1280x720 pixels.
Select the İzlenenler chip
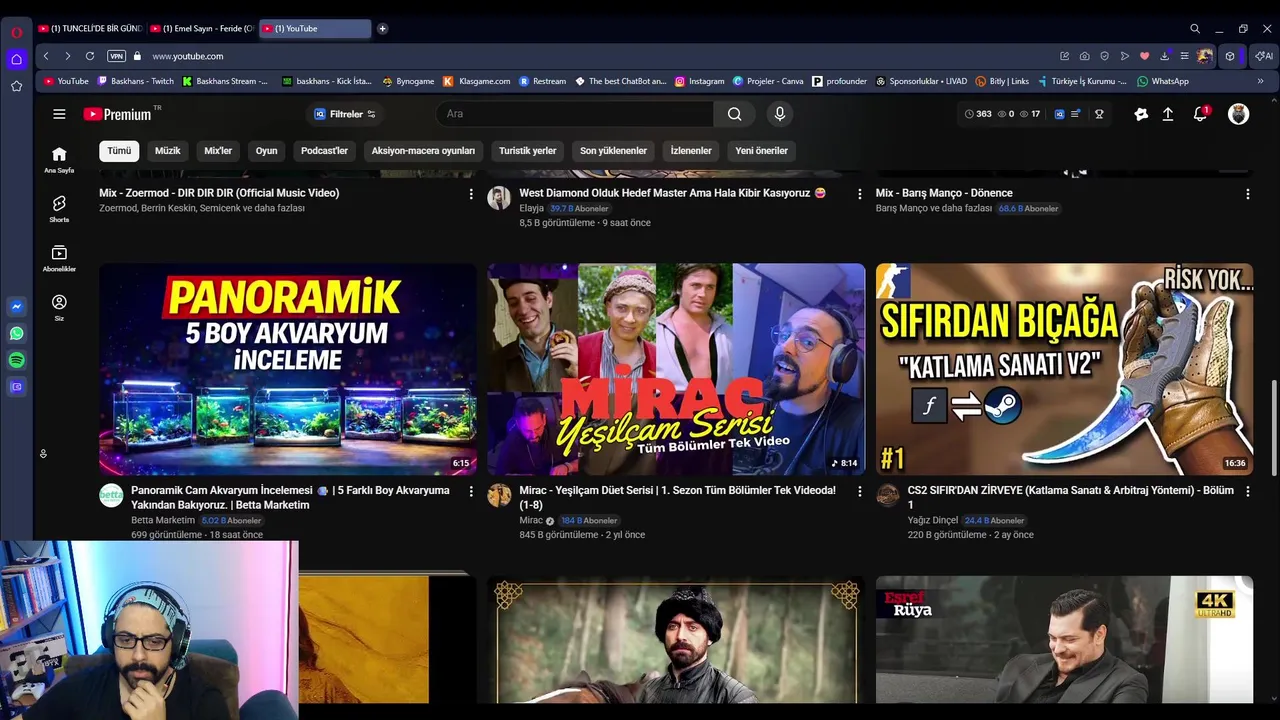click(691, 151)
